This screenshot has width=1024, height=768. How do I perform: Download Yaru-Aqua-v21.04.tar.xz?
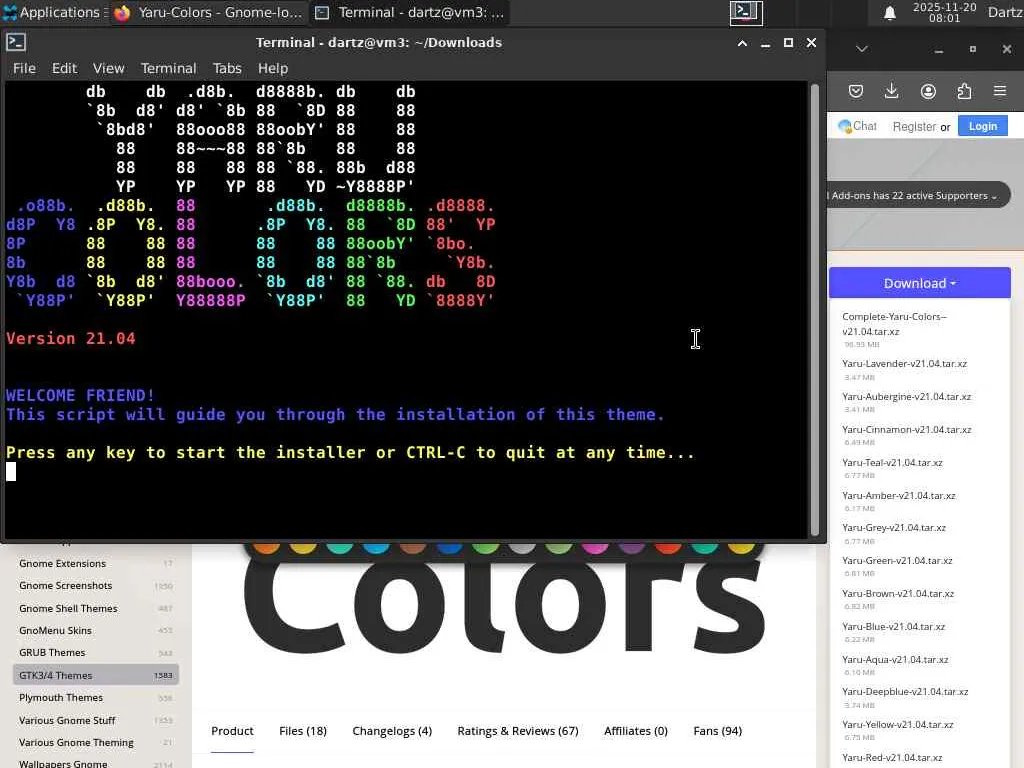[895, 660]
